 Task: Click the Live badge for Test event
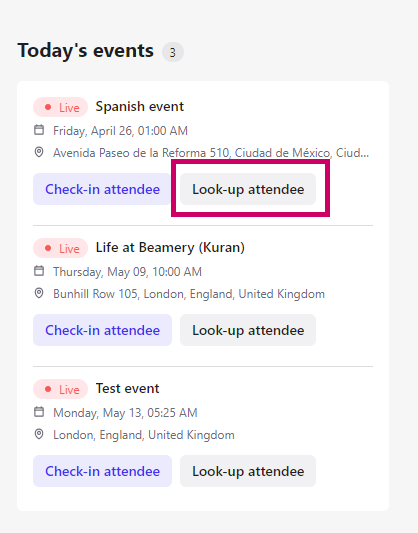click(x=60, y=389)
